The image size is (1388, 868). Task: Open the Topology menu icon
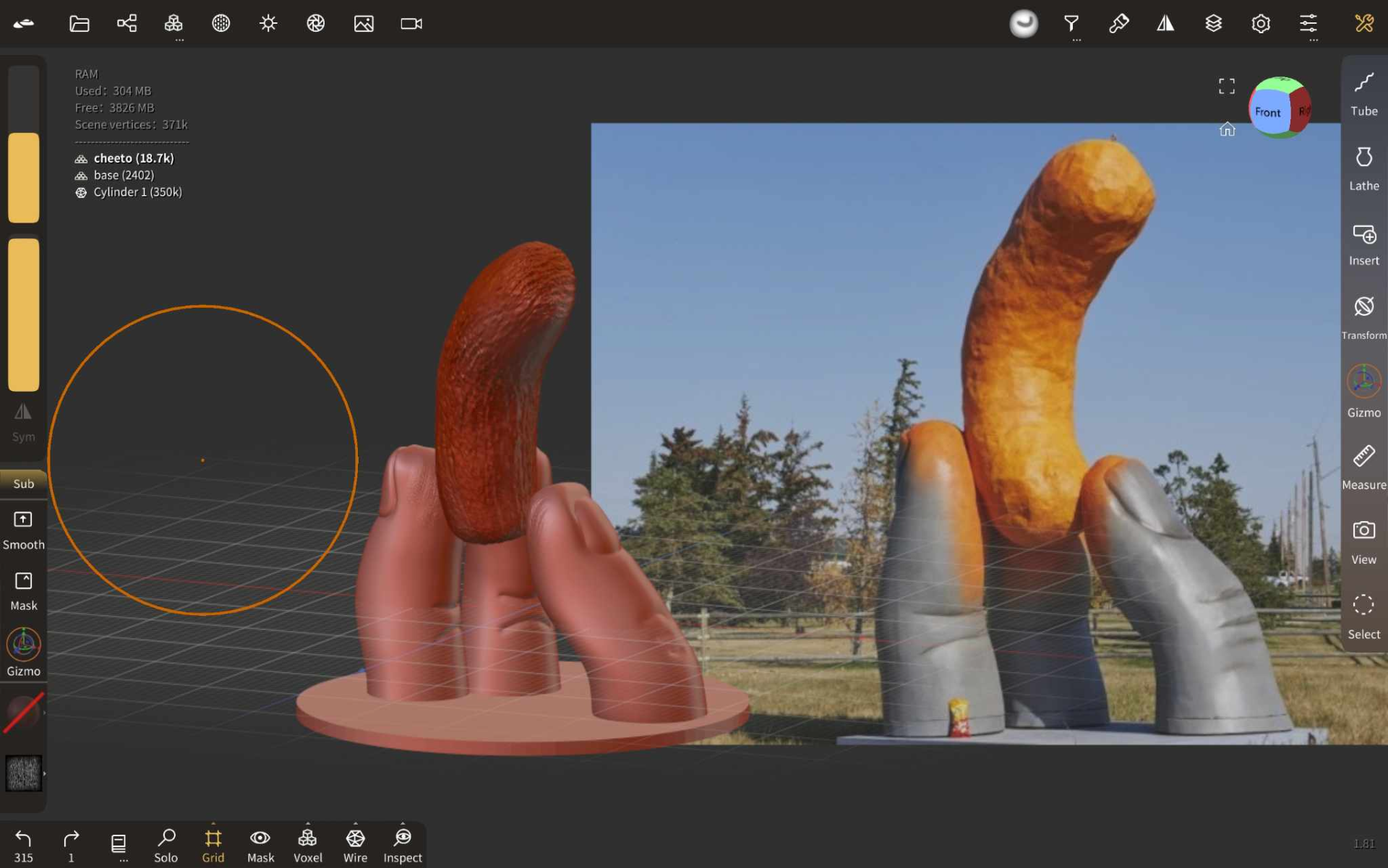[x=173, y=24]
